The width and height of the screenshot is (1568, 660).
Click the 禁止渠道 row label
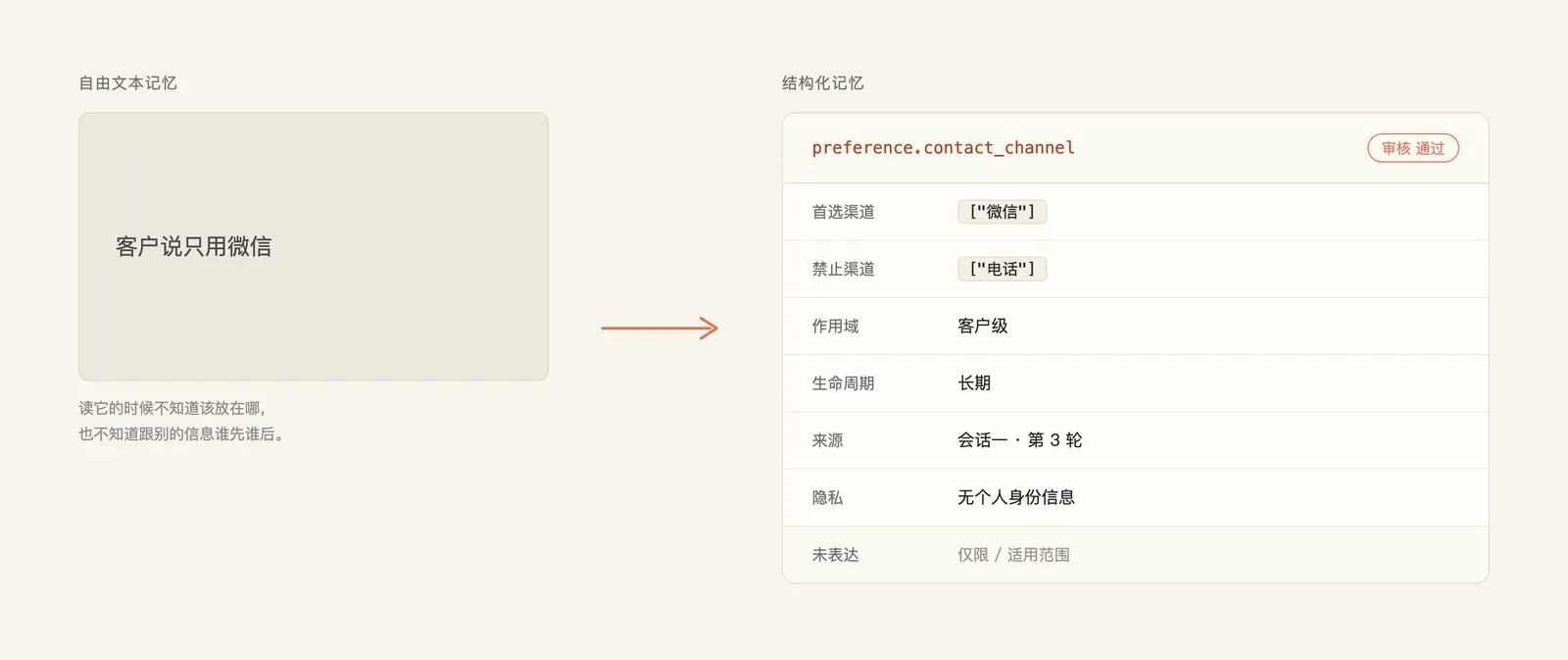click(x=843, y=269)
